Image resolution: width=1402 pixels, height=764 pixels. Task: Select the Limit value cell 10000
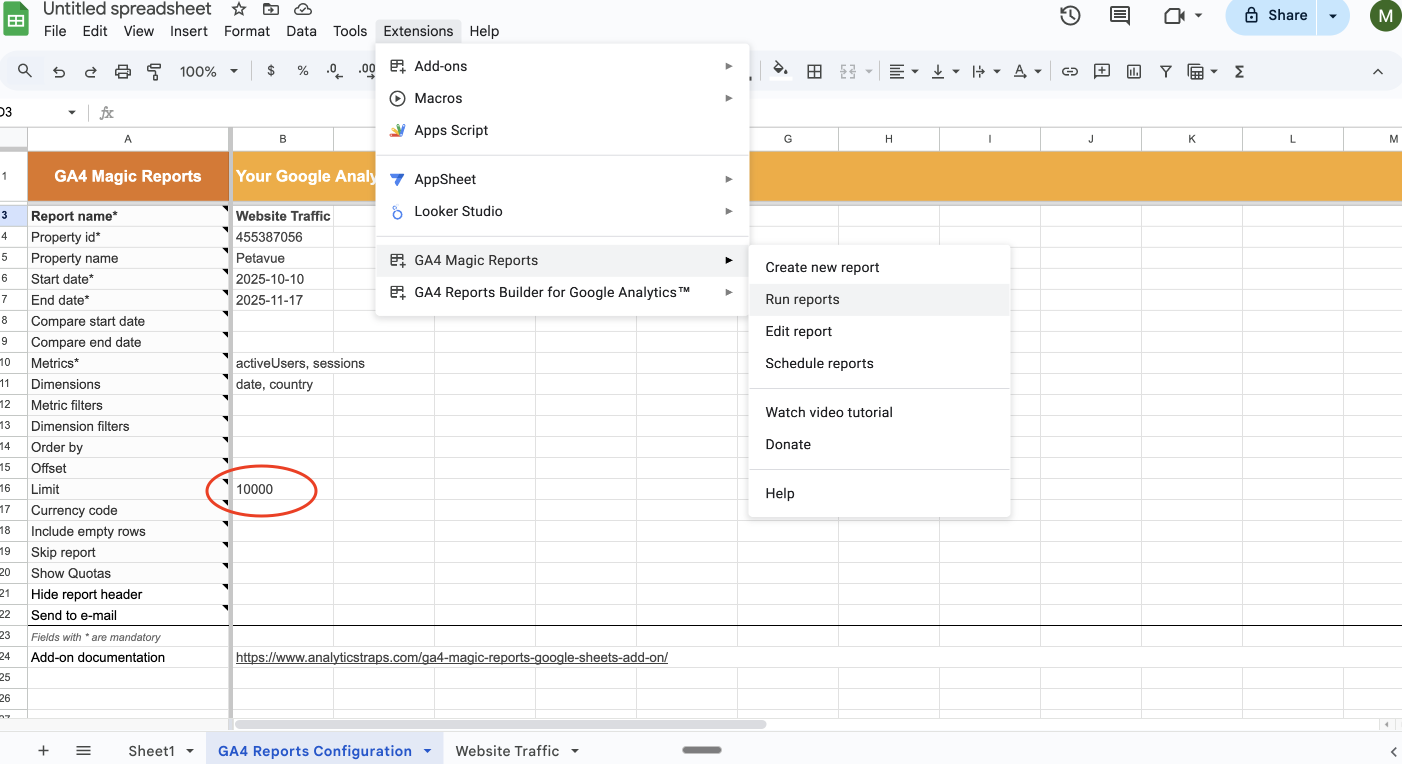click(x=283, y=489)
